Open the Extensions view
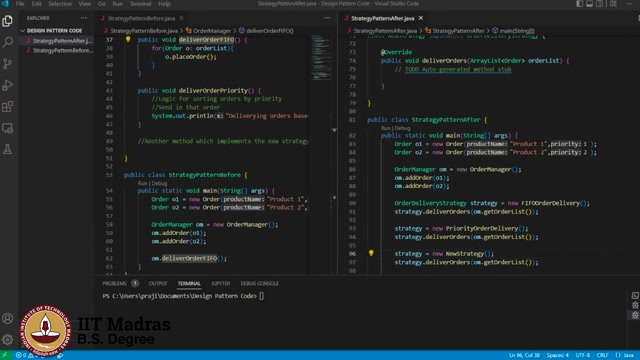The height and width of the screenshot is (360, 640). 7,107
